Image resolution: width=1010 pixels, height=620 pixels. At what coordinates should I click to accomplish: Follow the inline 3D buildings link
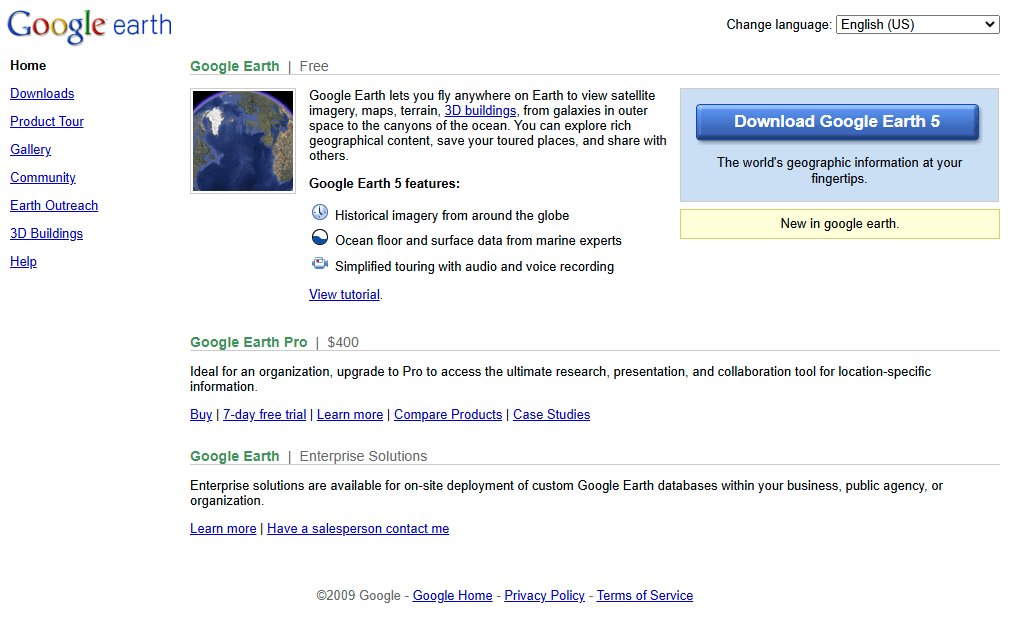tap(480, 111)
